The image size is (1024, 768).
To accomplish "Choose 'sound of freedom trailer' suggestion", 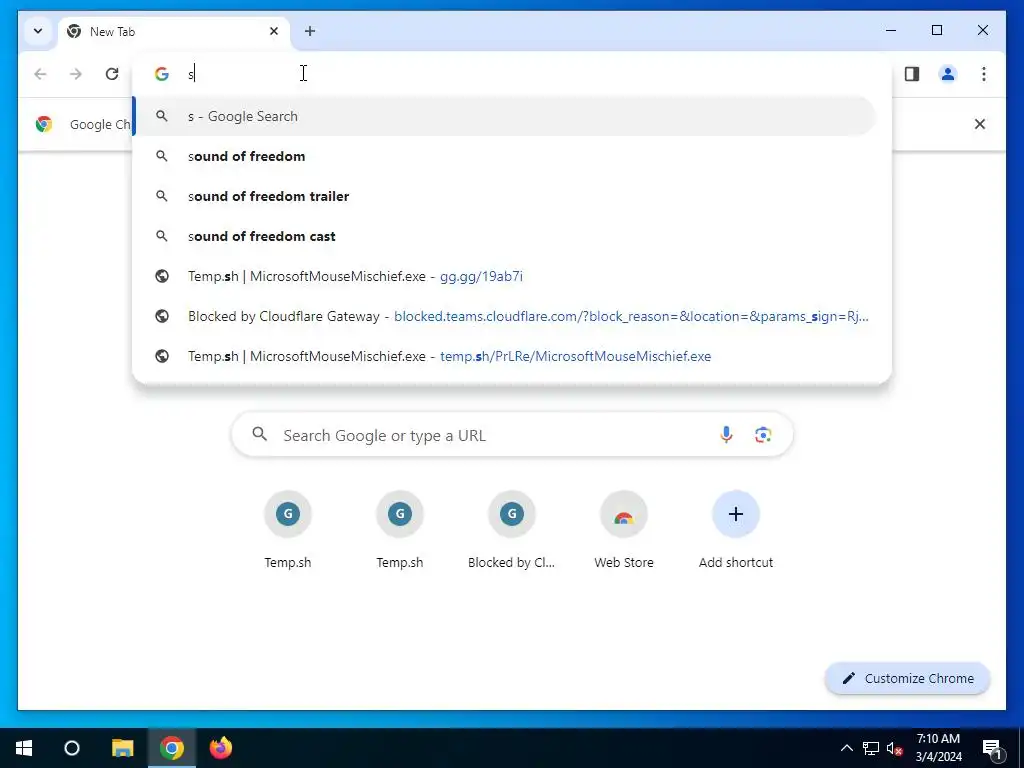I will click(x=504, y=196).
